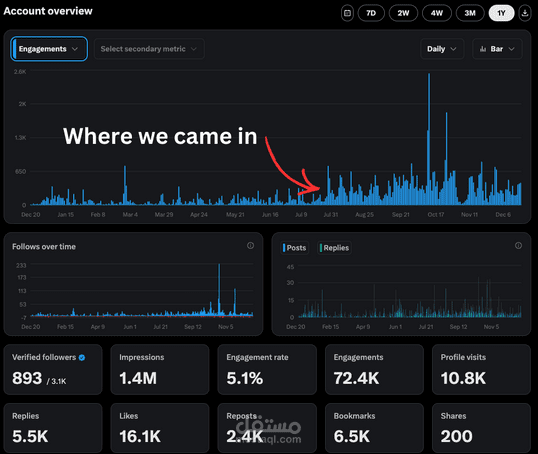Toggle the Replies series legend
The width and height of the screenshot is (538, 454).
pos(335,248)
